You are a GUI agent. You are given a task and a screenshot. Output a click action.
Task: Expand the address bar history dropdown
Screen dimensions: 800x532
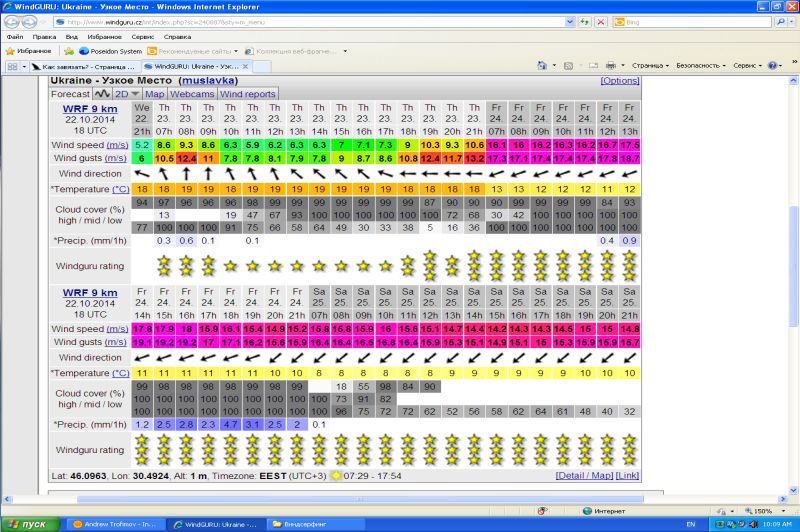point(570,22)
